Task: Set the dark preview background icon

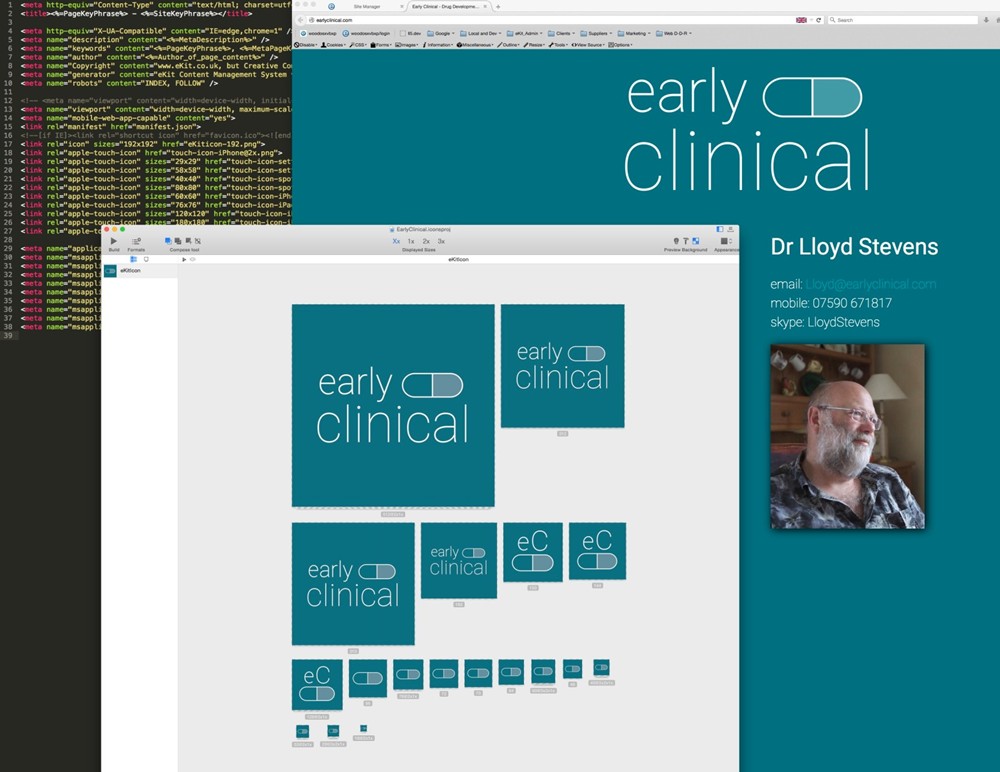Action: (676, 241)
